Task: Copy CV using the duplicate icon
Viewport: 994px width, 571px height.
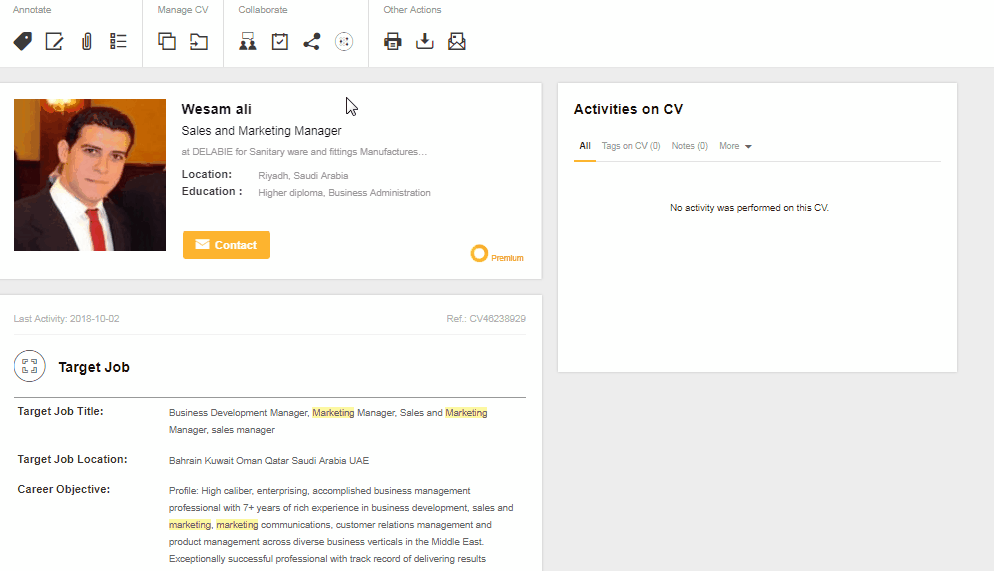Action: [167, 42]
